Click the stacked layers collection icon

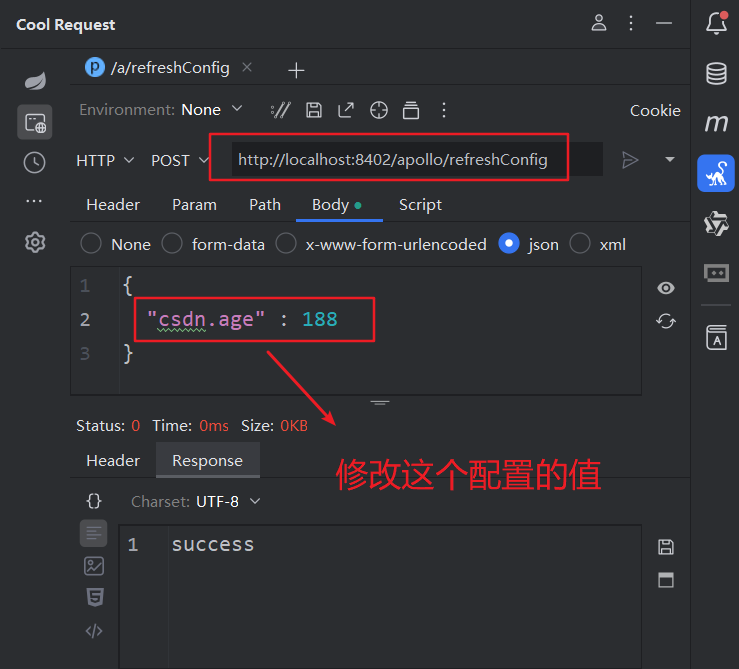click(411, 110)
